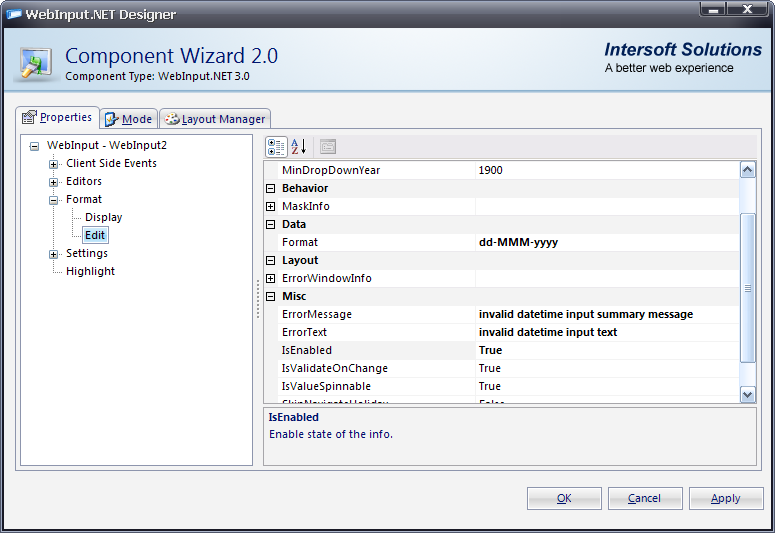Open the Layout Manager tab
Image resolution: width=775 pixels, height=533 pixels.
click(215, 119)
